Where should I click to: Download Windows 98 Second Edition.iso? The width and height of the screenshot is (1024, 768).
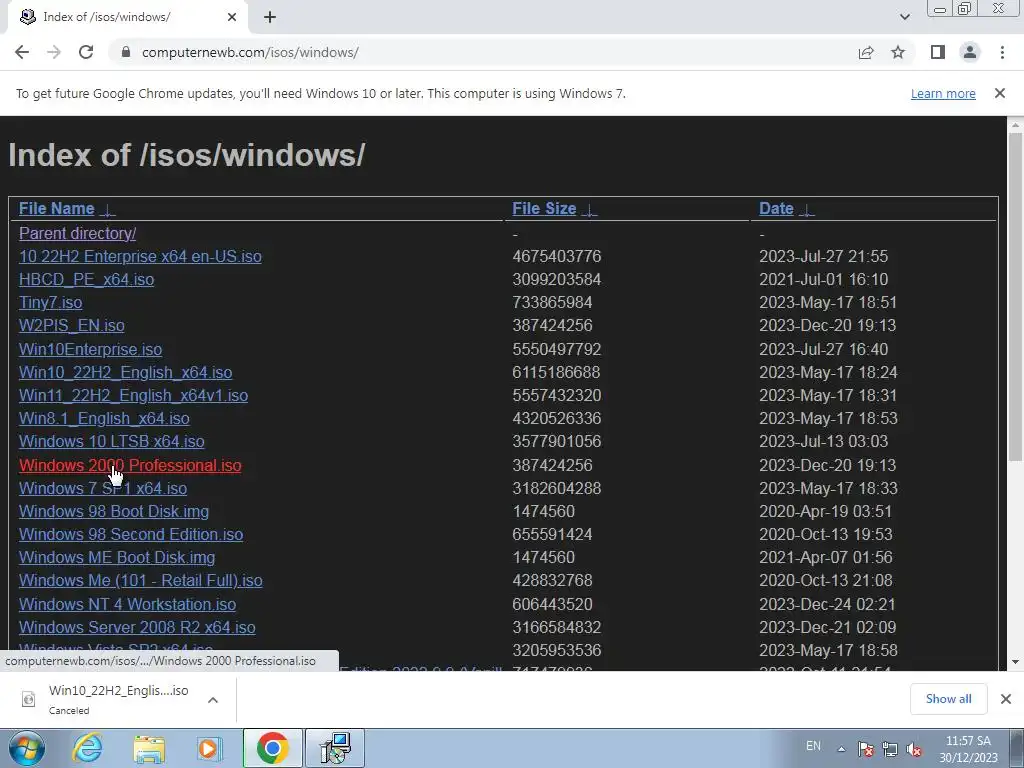[x=131, y=534]
